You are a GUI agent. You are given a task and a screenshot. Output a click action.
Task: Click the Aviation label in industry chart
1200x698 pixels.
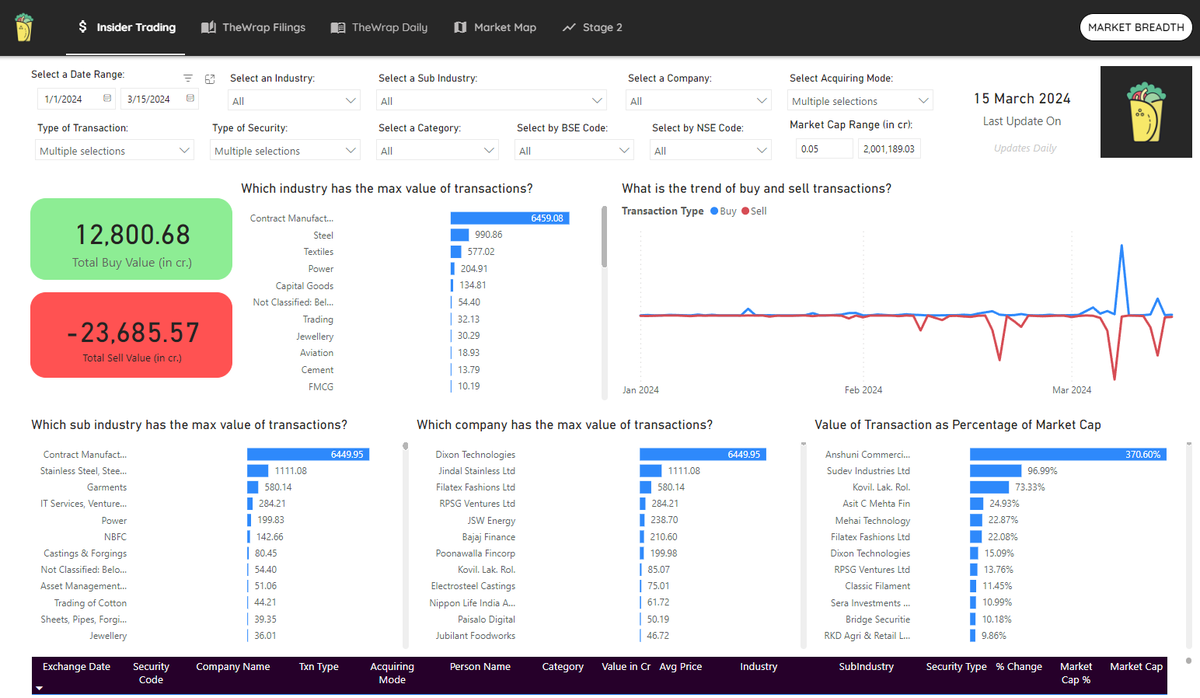[317, 352]
